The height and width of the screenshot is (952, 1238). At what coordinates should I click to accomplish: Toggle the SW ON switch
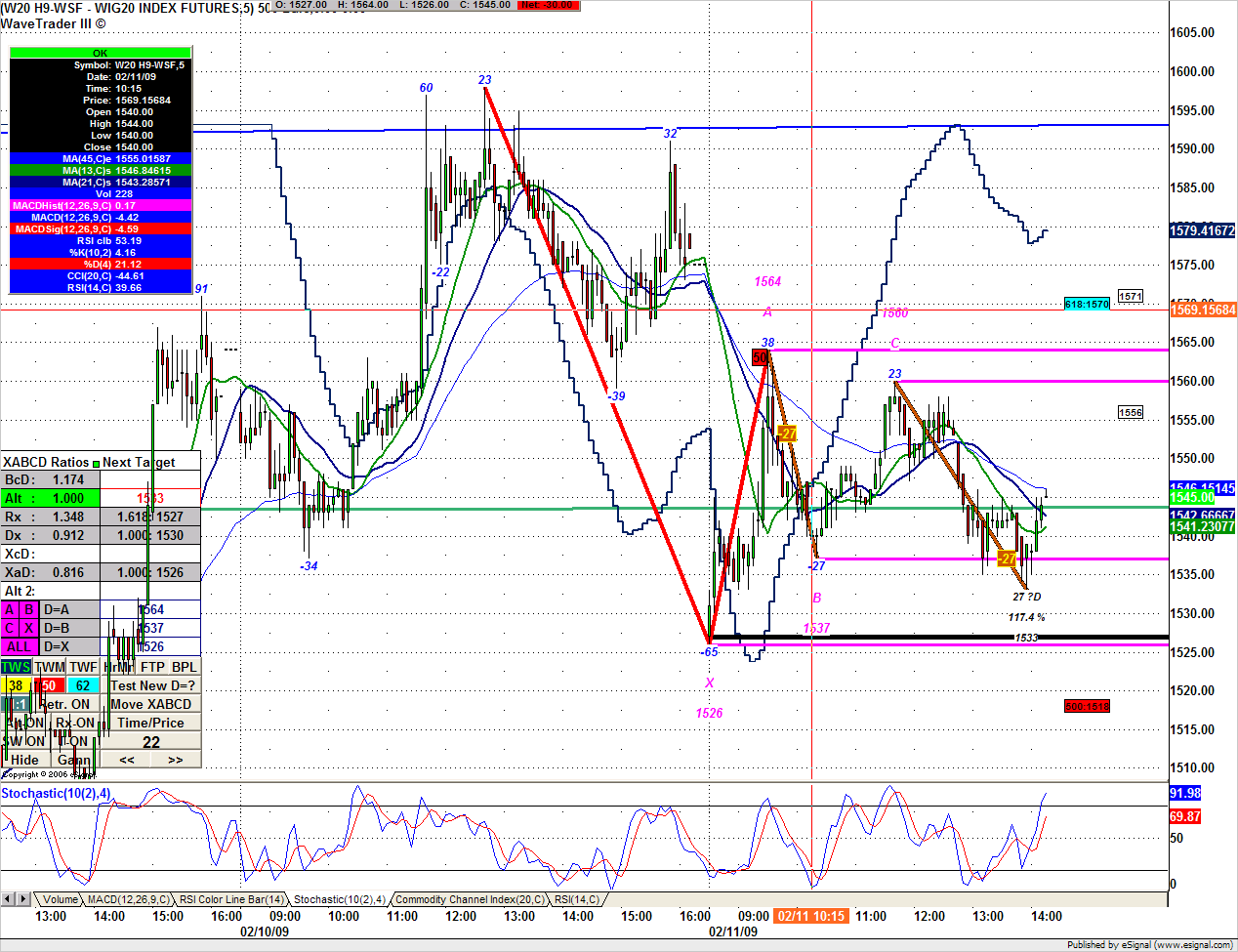point(26,741)
